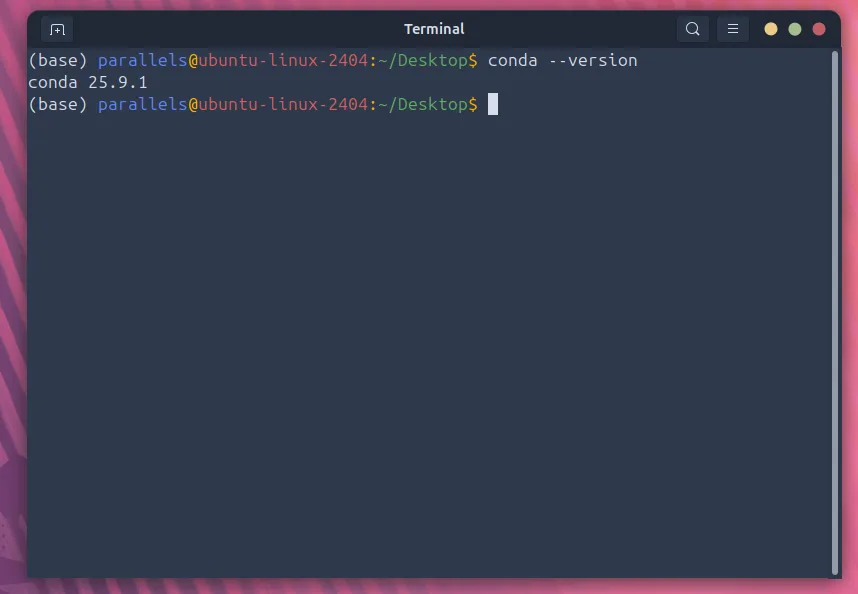This screenshot has width=858, height=594.
Task: Click the empty terminal area below the prompt
Action: 430,350
